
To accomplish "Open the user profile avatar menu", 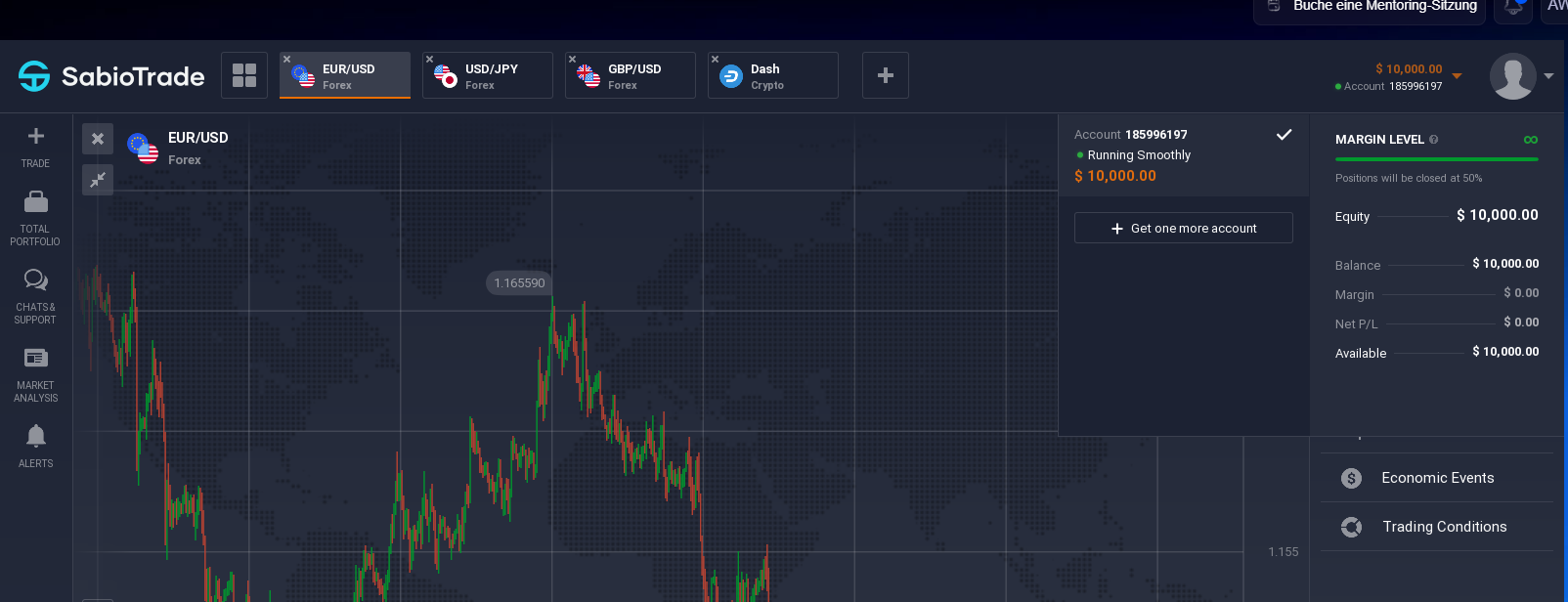I will [1512, 76].
